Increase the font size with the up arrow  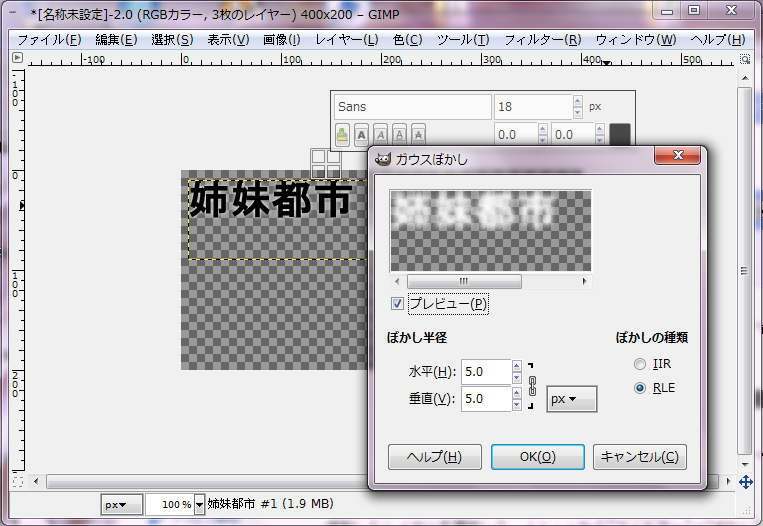click(x=578, y=101)
